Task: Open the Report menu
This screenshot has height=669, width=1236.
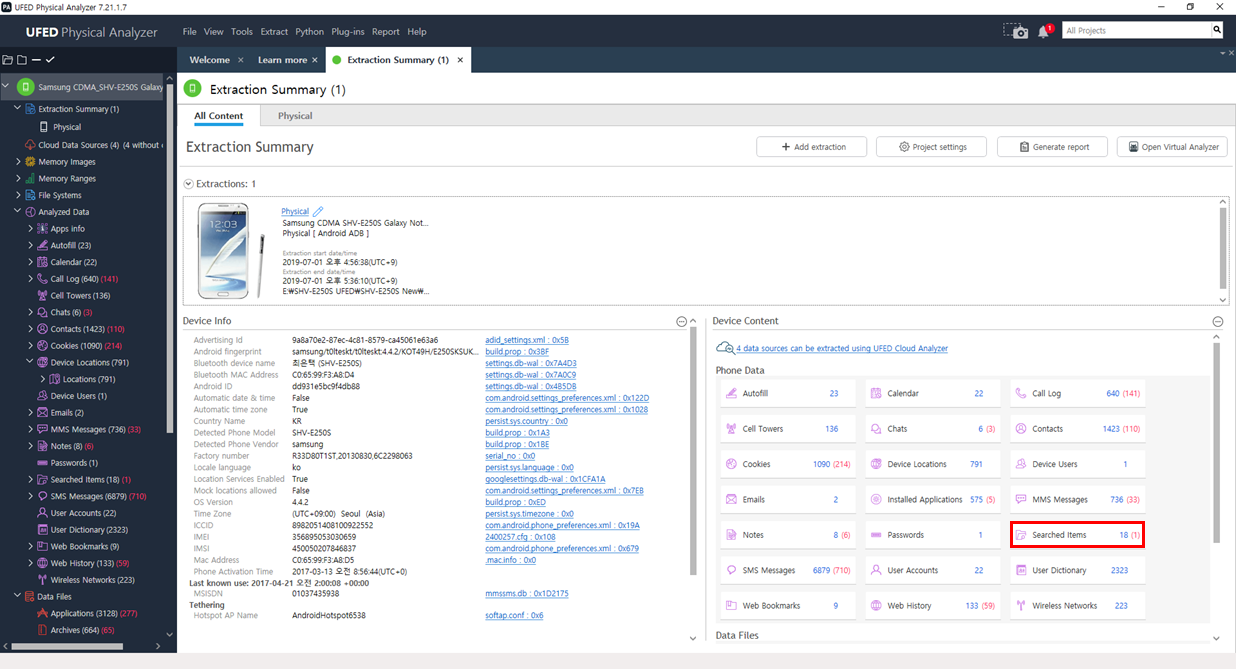Action: coord(386,31)
